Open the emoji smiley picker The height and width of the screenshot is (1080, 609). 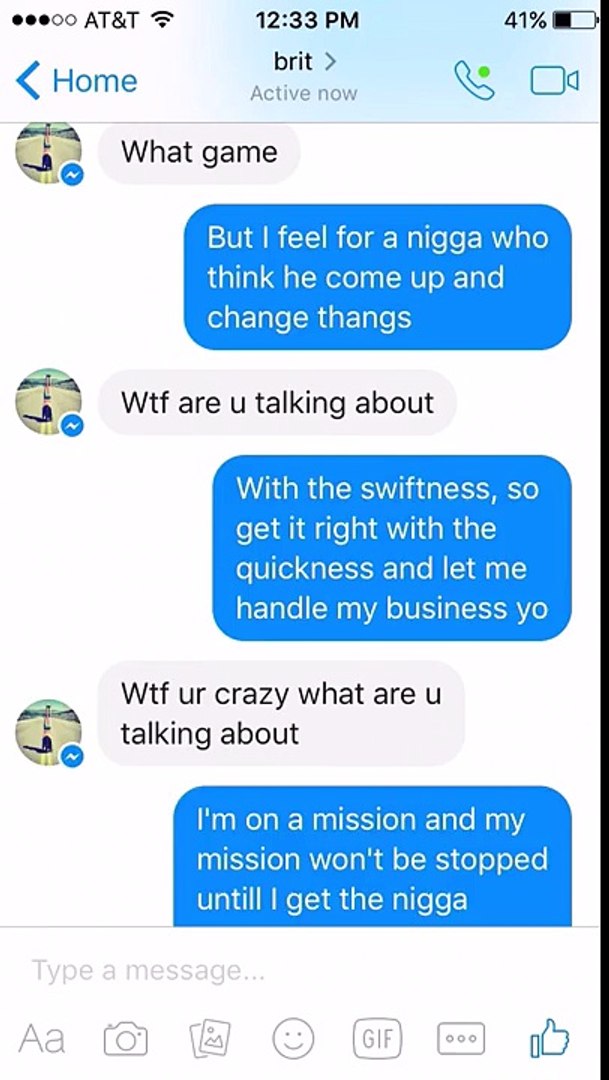coord(293,1039)
